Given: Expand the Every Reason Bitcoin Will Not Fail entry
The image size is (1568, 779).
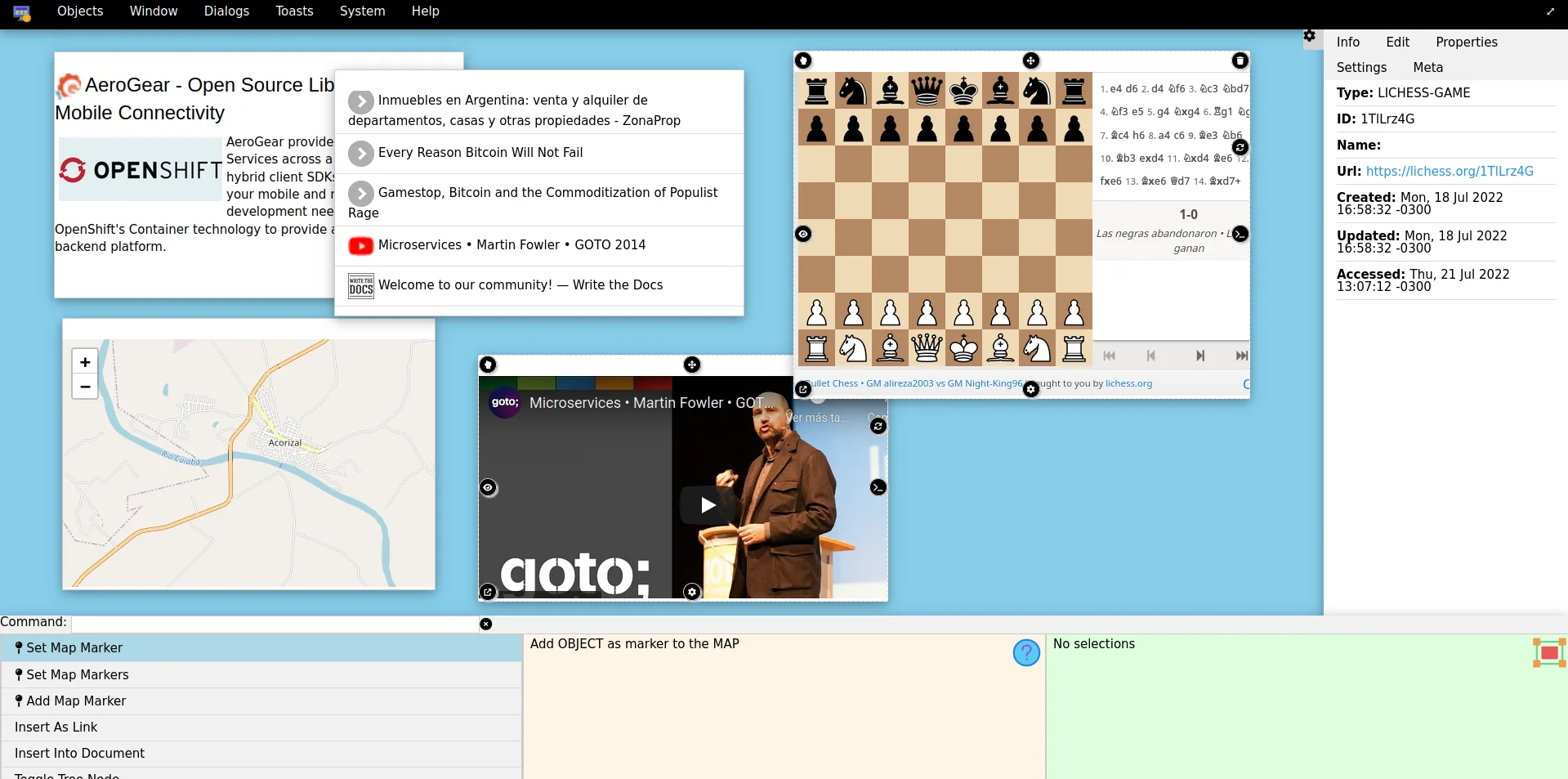Looking at the screenshot, I should point(360,154).
